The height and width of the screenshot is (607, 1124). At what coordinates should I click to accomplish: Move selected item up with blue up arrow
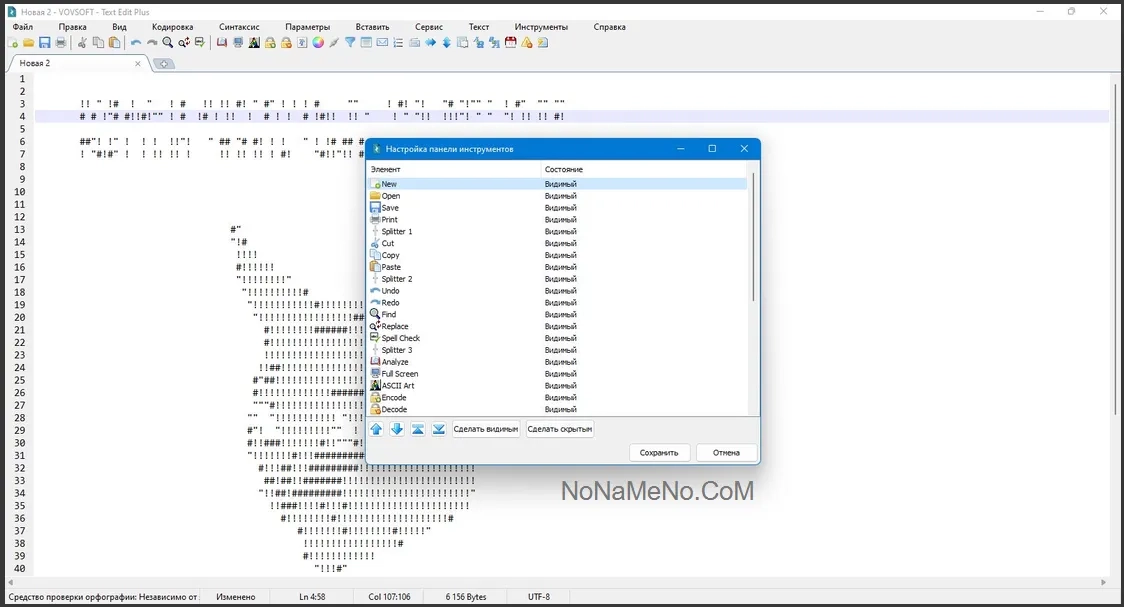377,429
